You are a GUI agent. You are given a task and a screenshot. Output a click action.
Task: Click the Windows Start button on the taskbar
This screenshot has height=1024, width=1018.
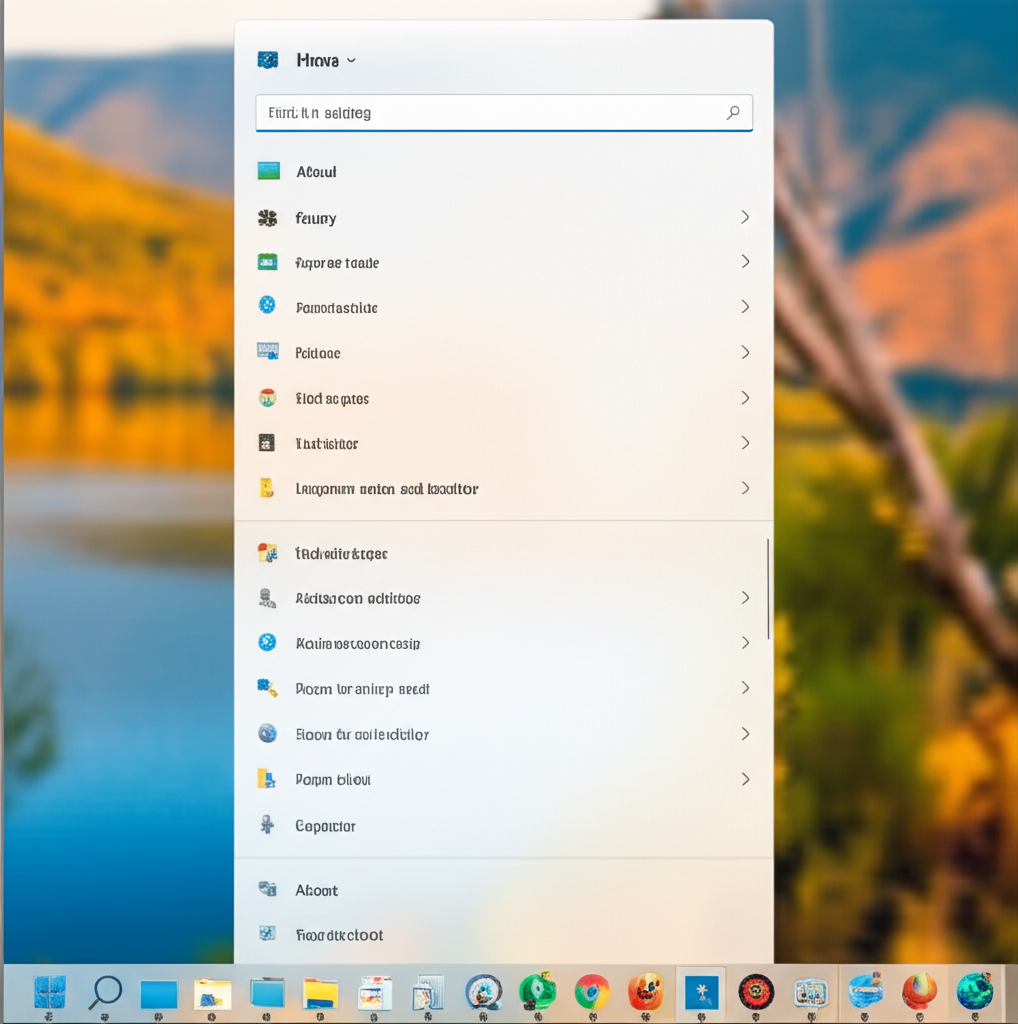click(x=49, y=992)
